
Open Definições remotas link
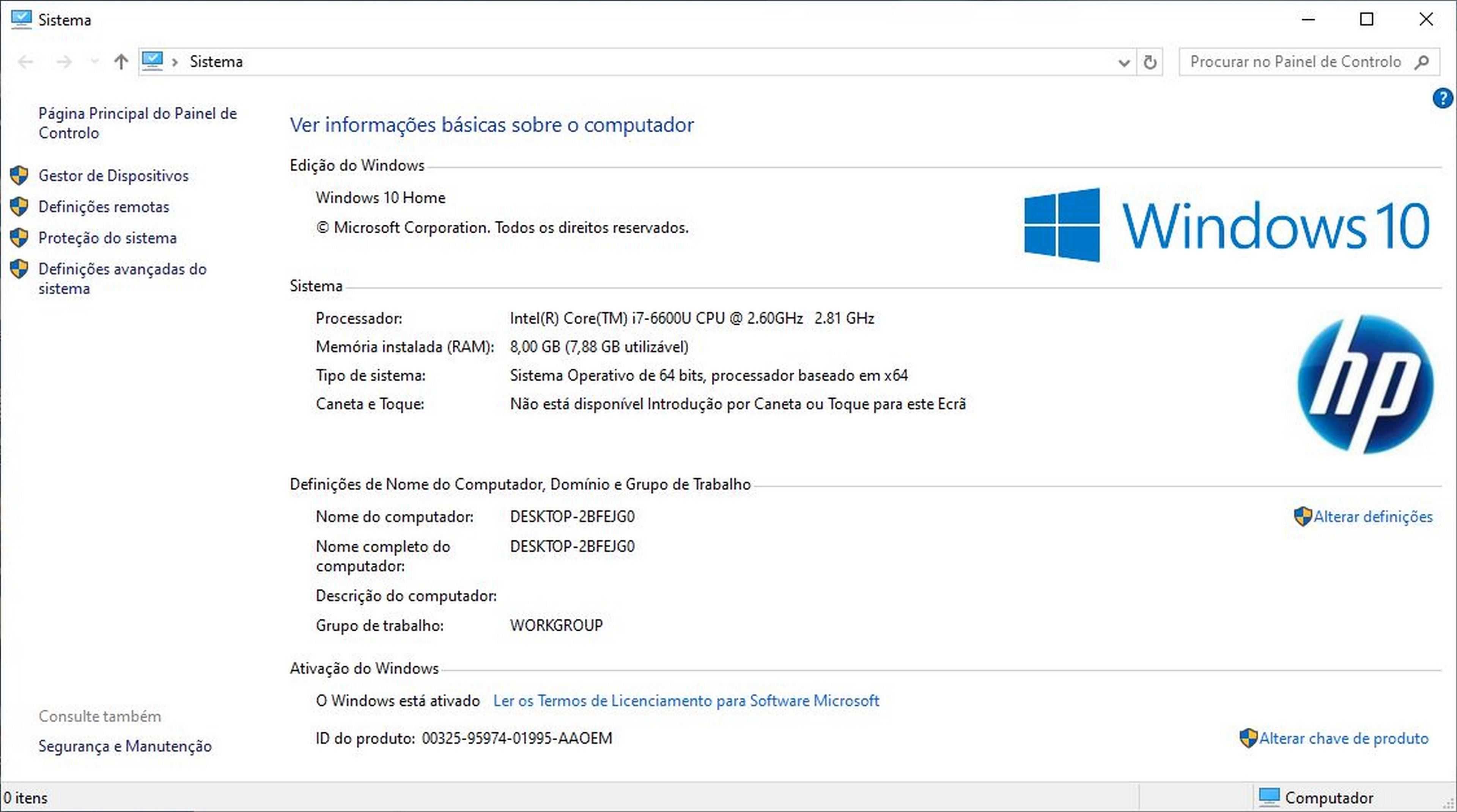point(104,206)
